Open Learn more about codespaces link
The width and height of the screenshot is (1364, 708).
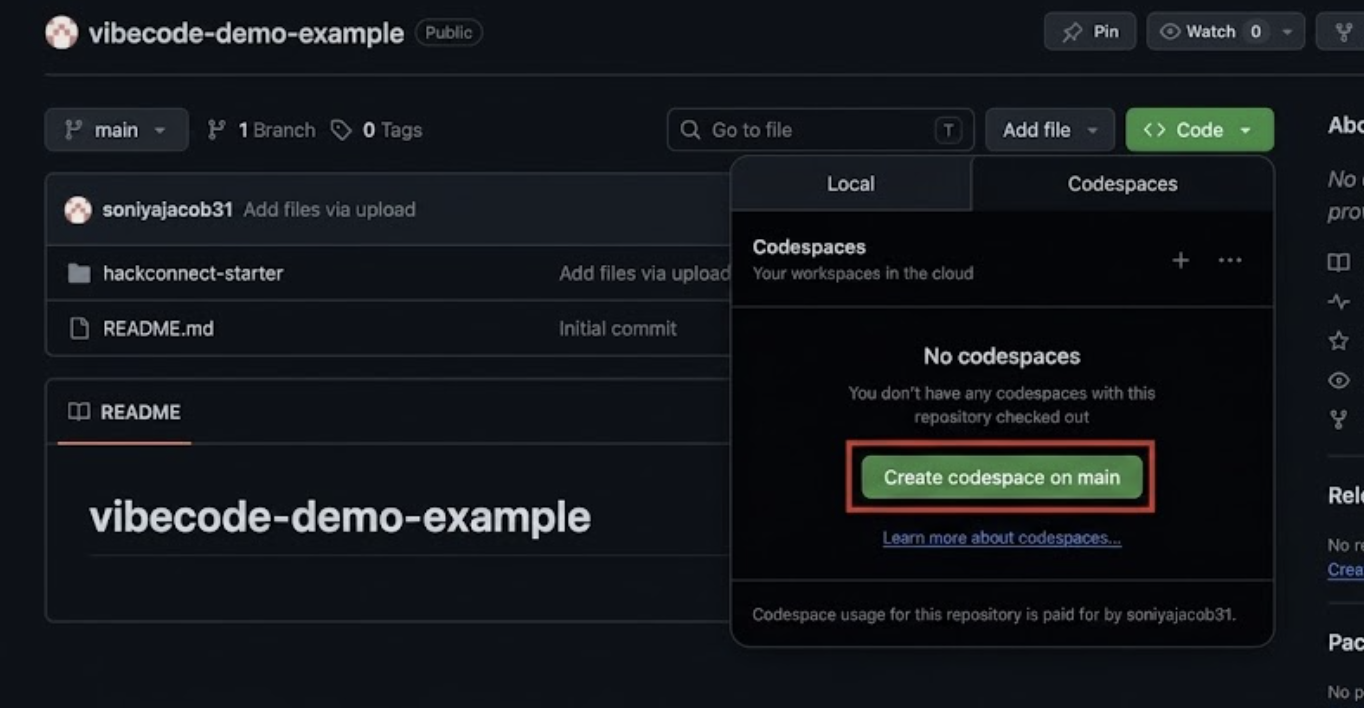point(1001,538)
